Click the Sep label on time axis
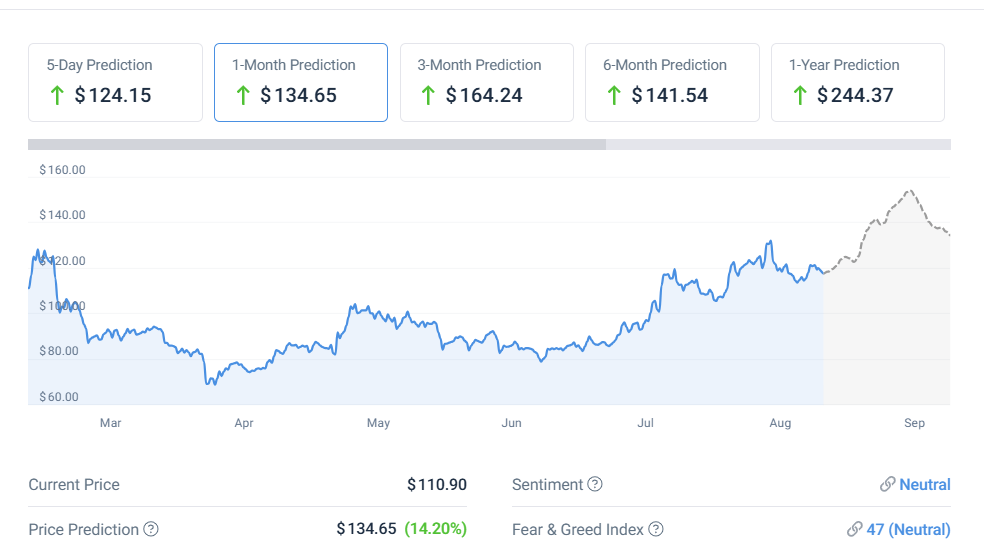The image size is (984, 544). point(914,423)
